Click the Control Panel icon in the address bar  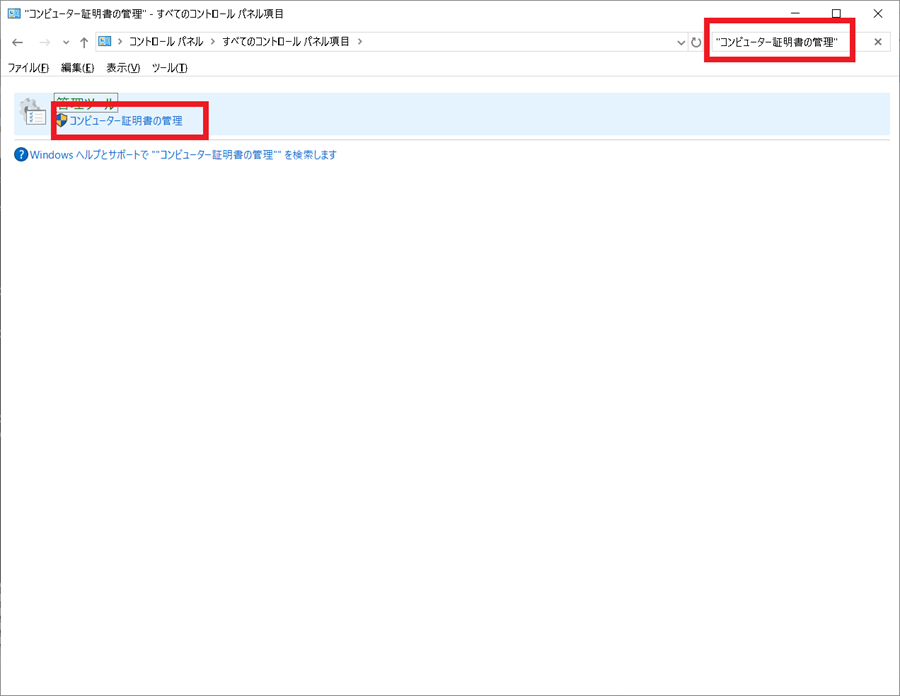104,42
